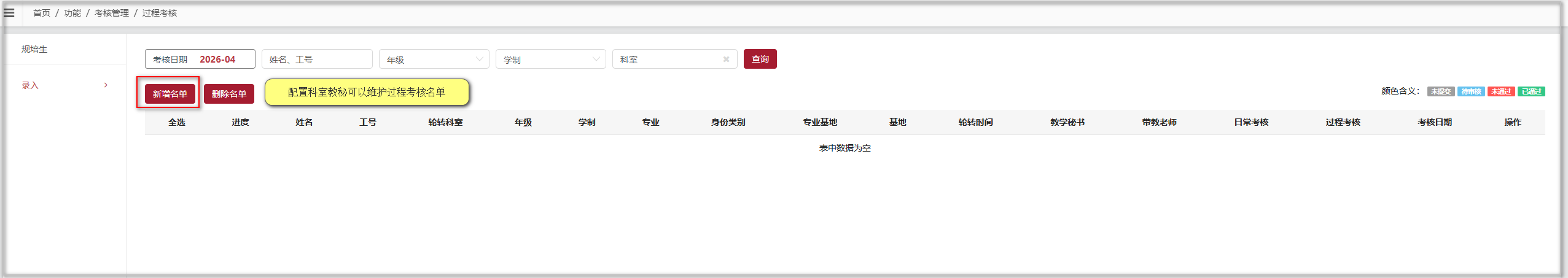Toggle the hamburger sidebar menu icon
This screenshot has width=1568, height=278.
(x=9, y=12)
